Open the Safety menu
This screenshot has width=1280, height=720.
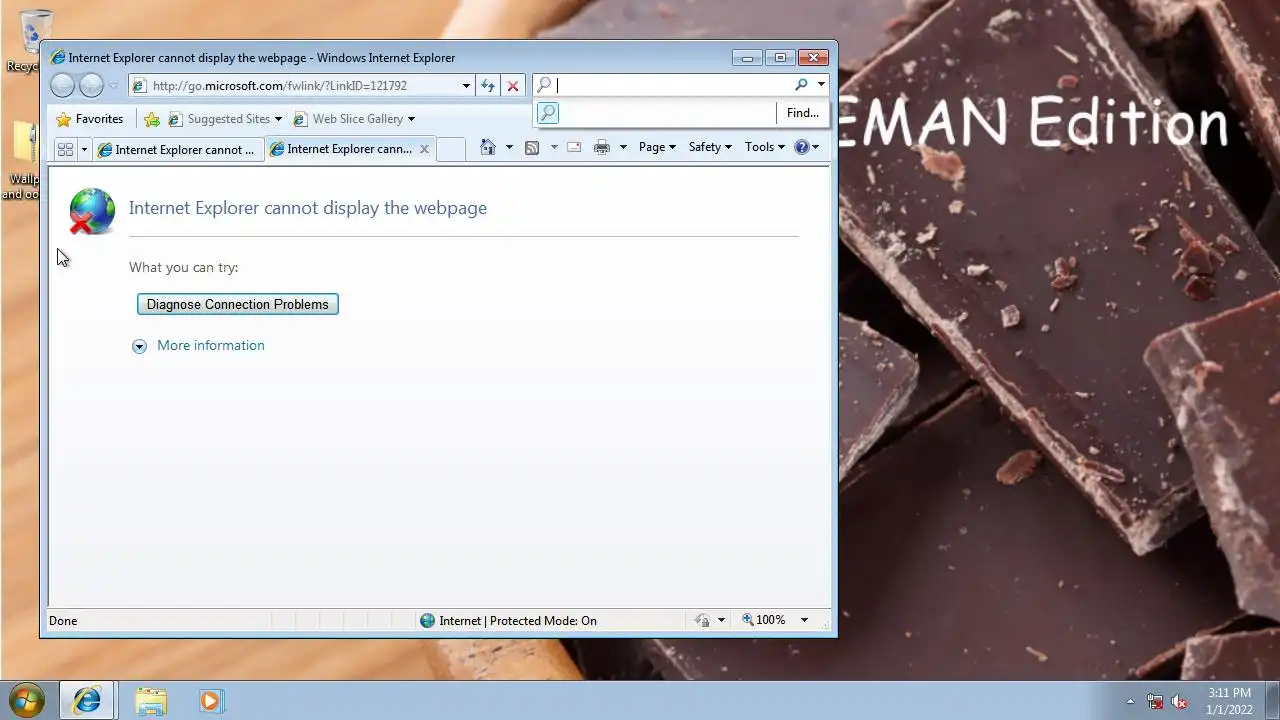pyautogui.click(x=710, y=147)
